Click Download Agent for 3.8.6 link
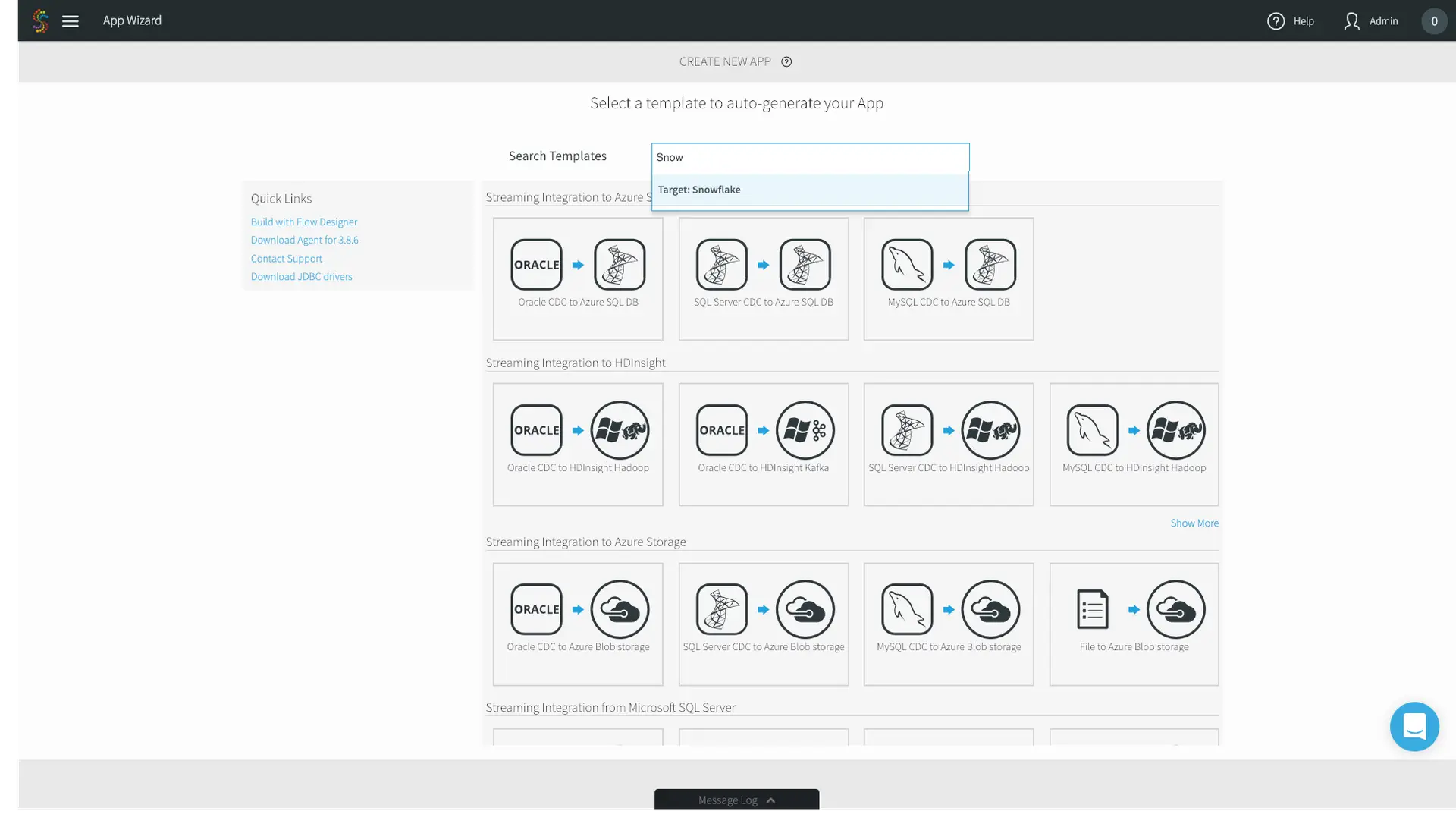This screenshot has width=1456, height=830. (304, 240)
